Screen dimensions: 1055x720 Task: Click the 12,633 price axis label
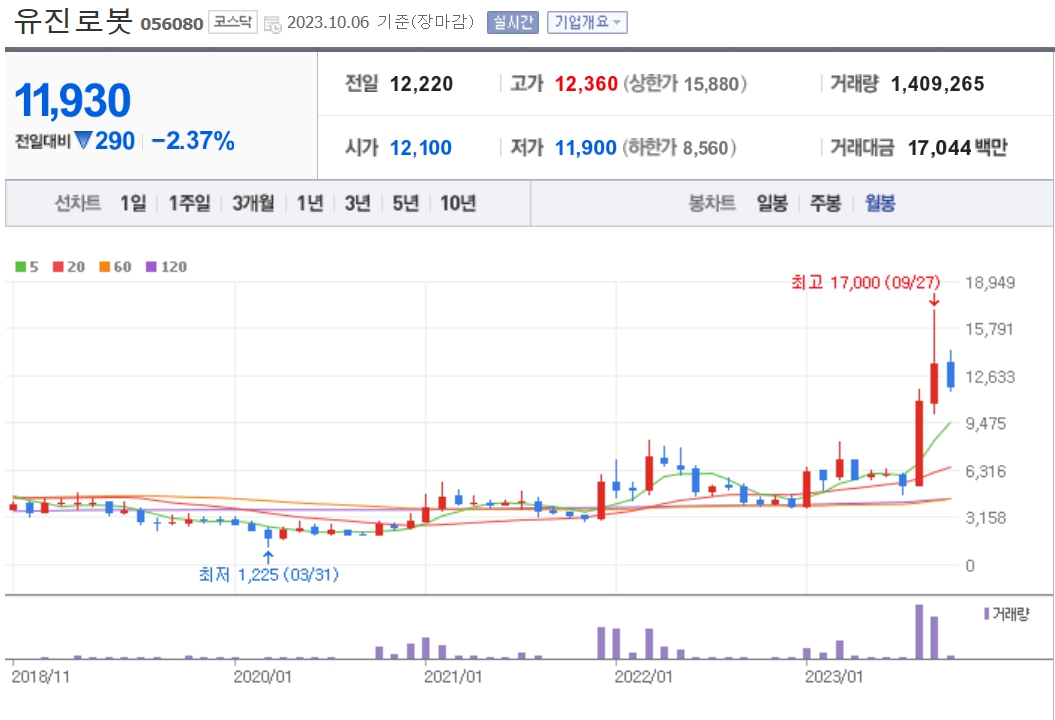[990, 377]
